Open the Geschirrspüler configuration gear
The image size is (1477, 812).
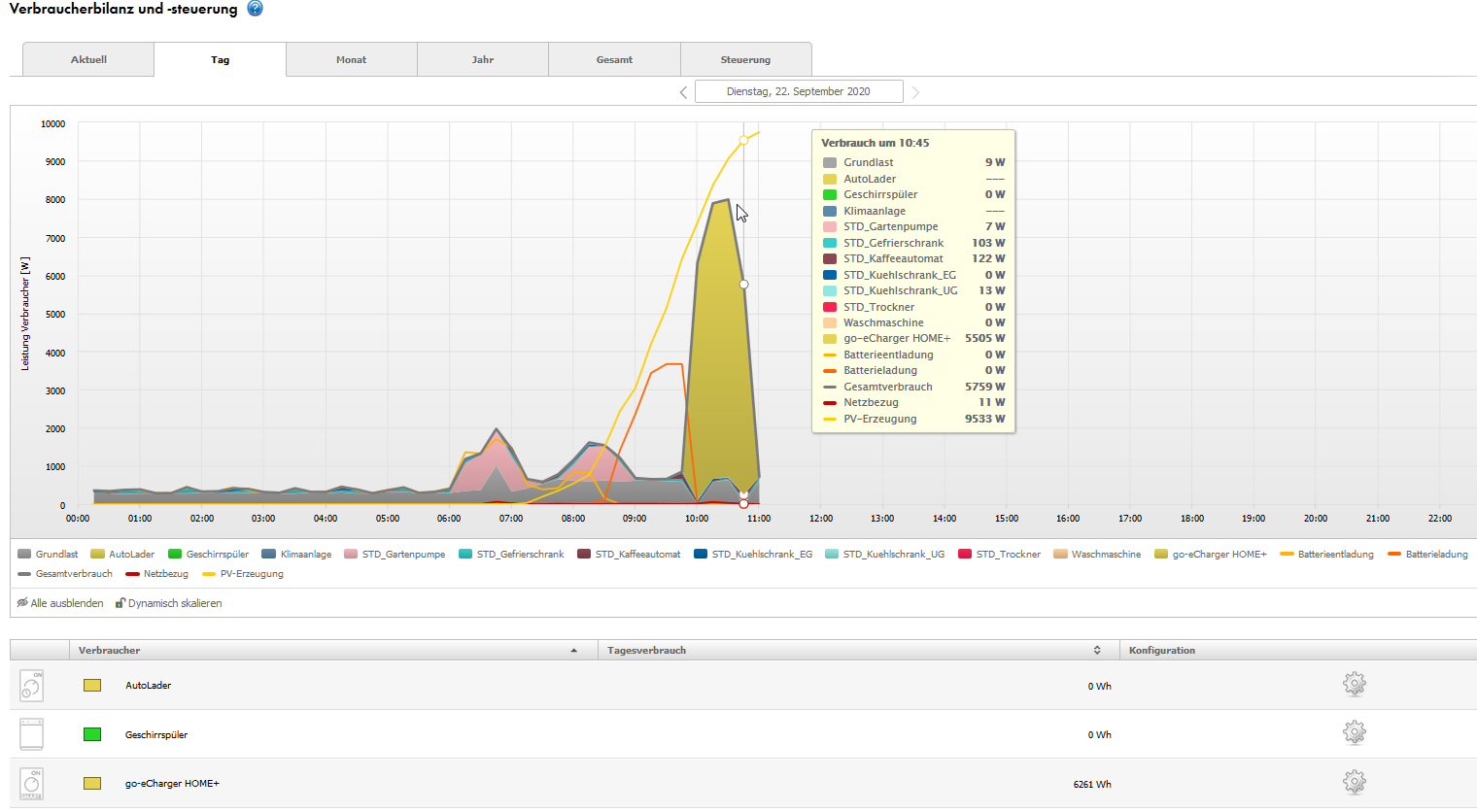[x=1354, y=733]
